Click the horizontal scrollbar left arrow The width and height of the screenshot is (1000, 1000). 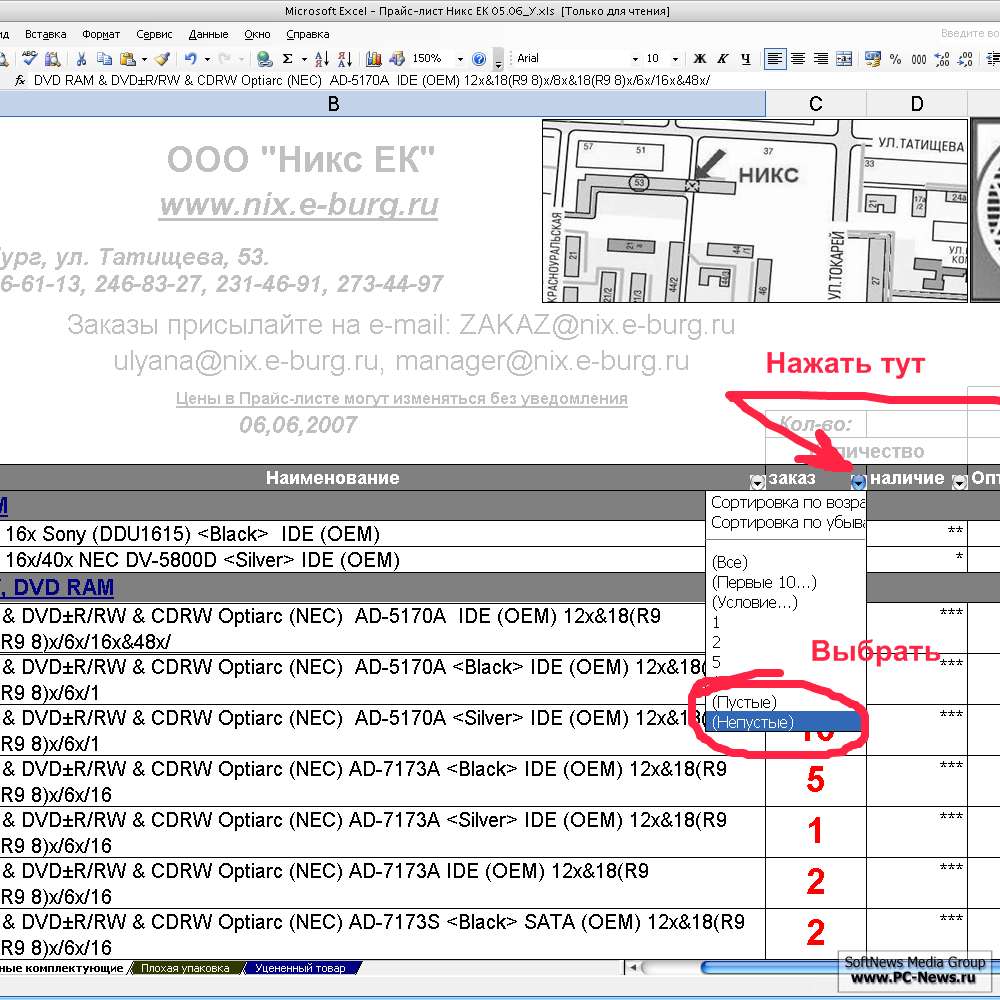click(x=632, y=967)
